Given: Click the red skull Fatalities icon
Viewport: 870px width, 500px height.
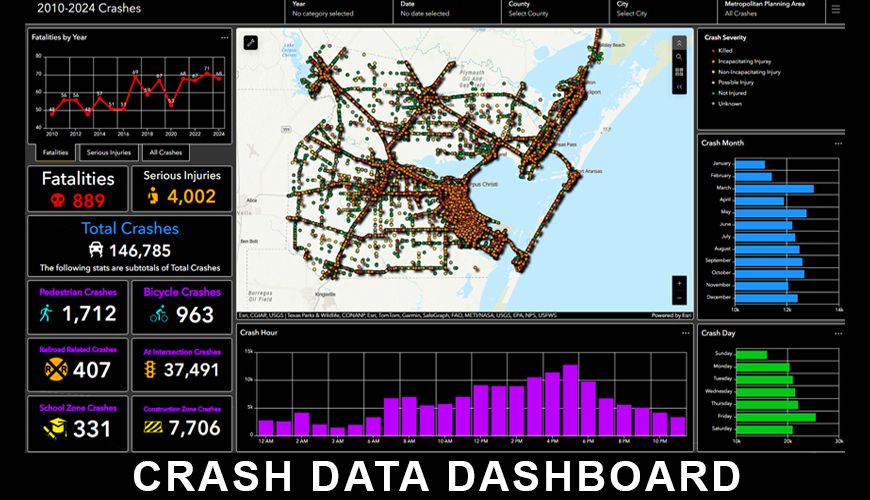Looking at the screenshot, I should pos(58,200).
